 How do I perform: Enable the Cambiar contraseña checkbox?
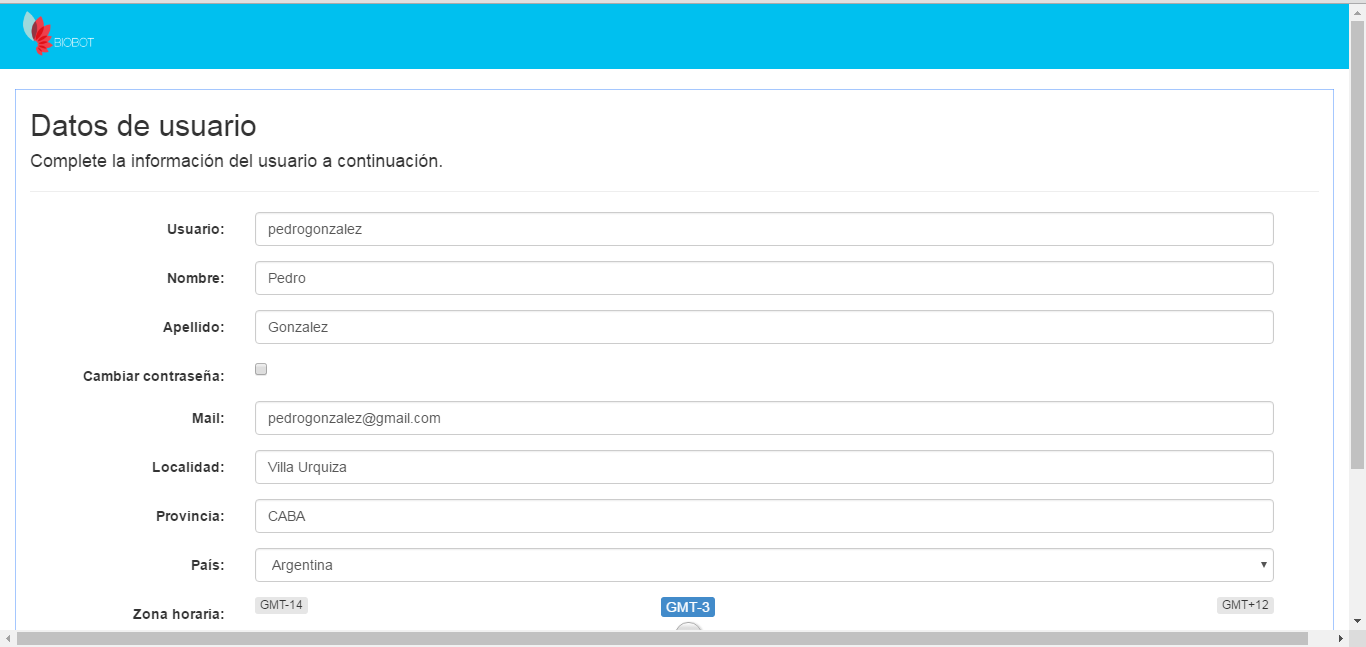(261, 369)
